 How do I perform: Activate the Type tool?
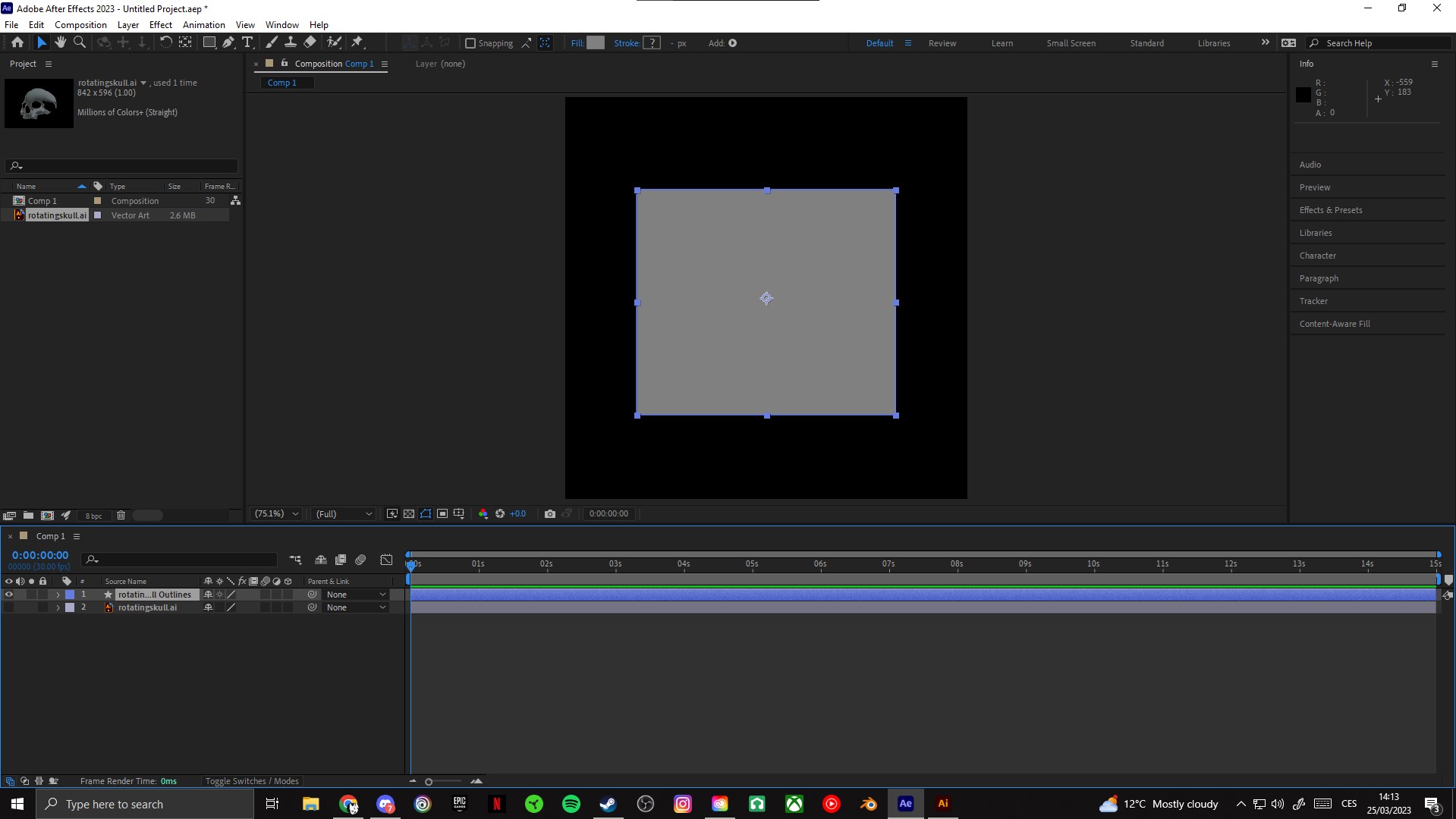(248, 42)
